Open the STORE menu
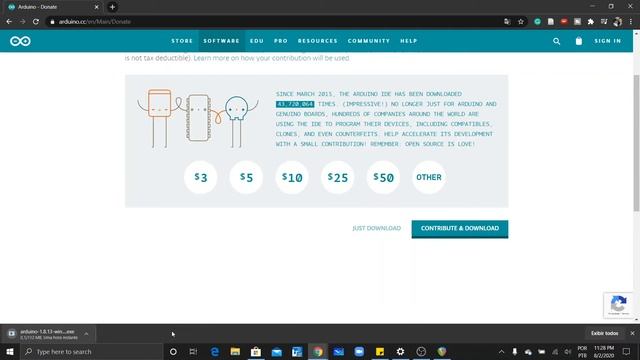 [x=182, y=41]
